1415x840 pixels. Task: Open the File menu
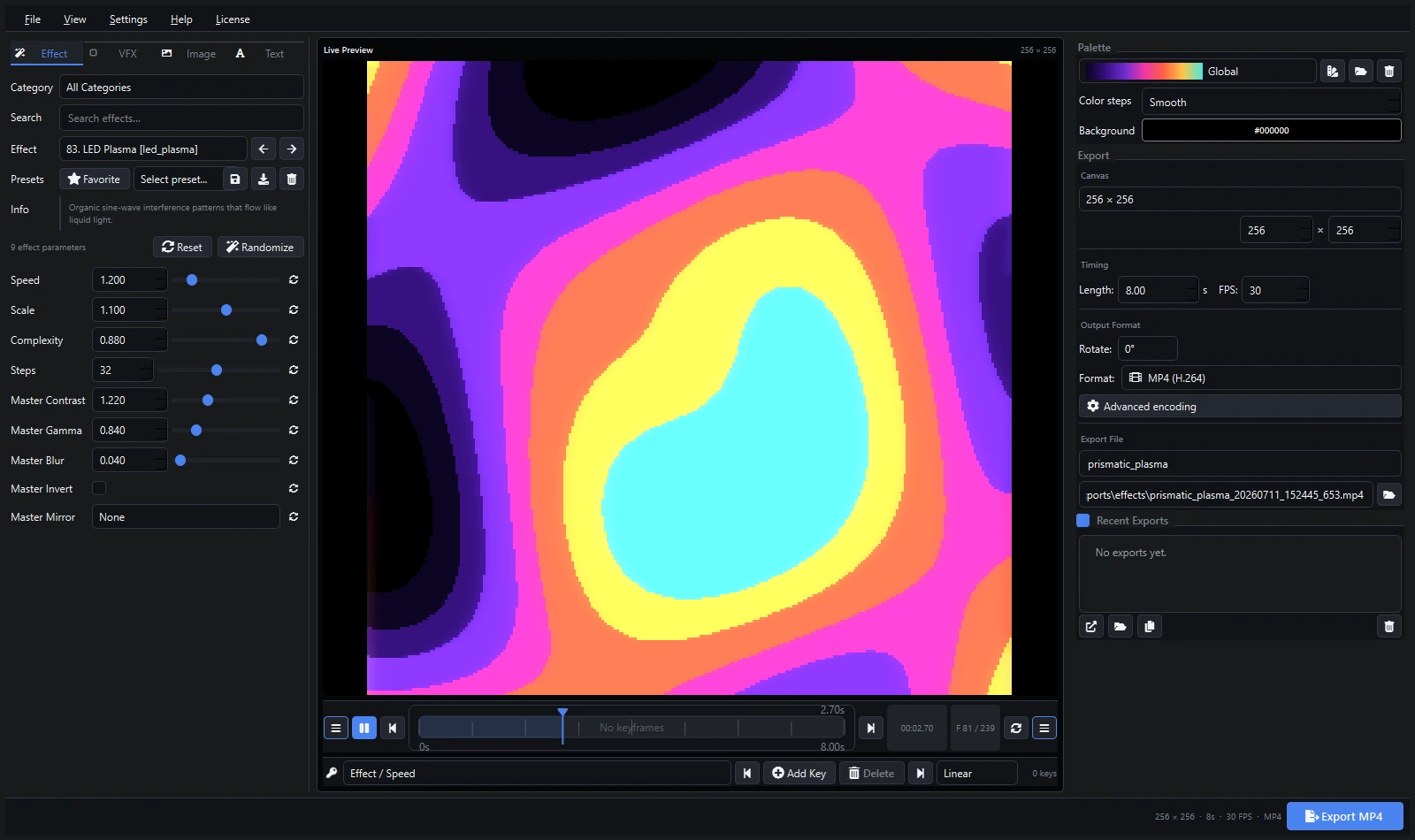pos(33,19)
